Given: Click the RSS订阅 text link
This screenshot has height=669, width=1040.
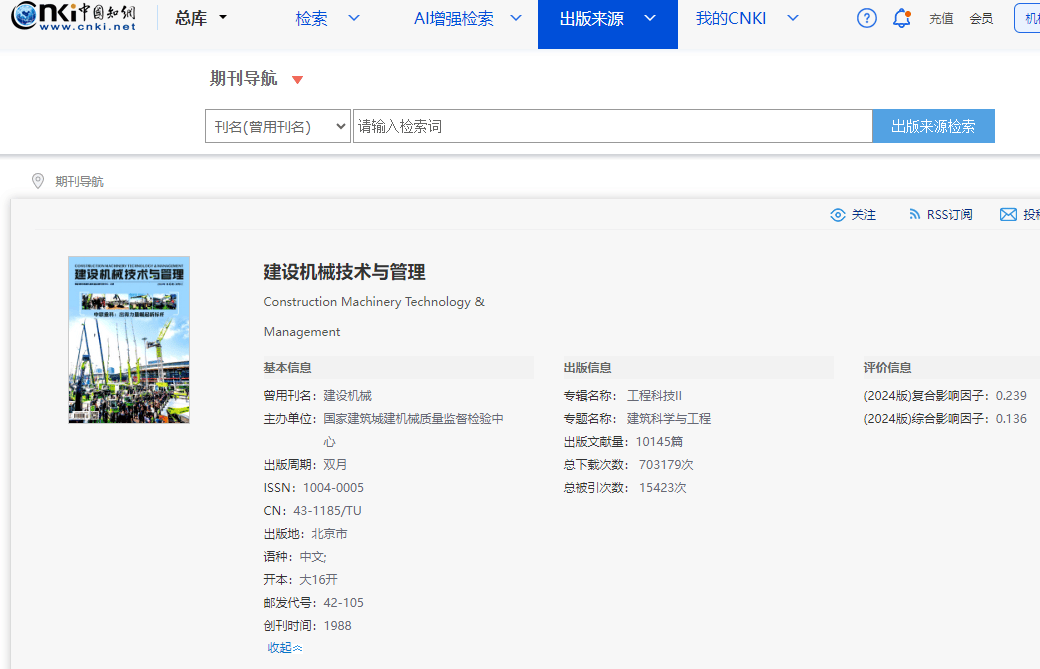Looking at the screenshot, I should 949,215.
